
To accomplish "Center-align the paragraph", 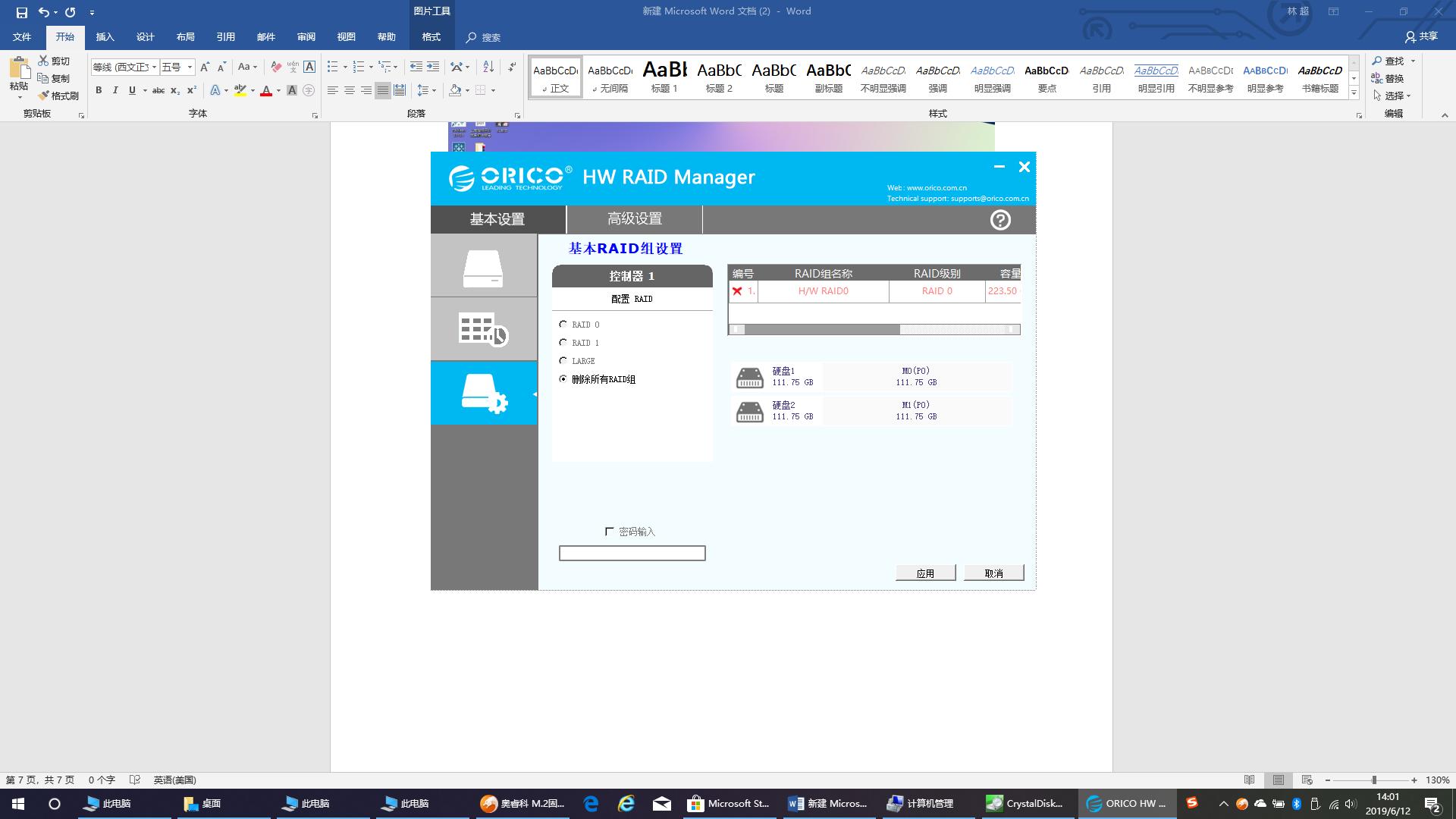I will pos(350,90).
